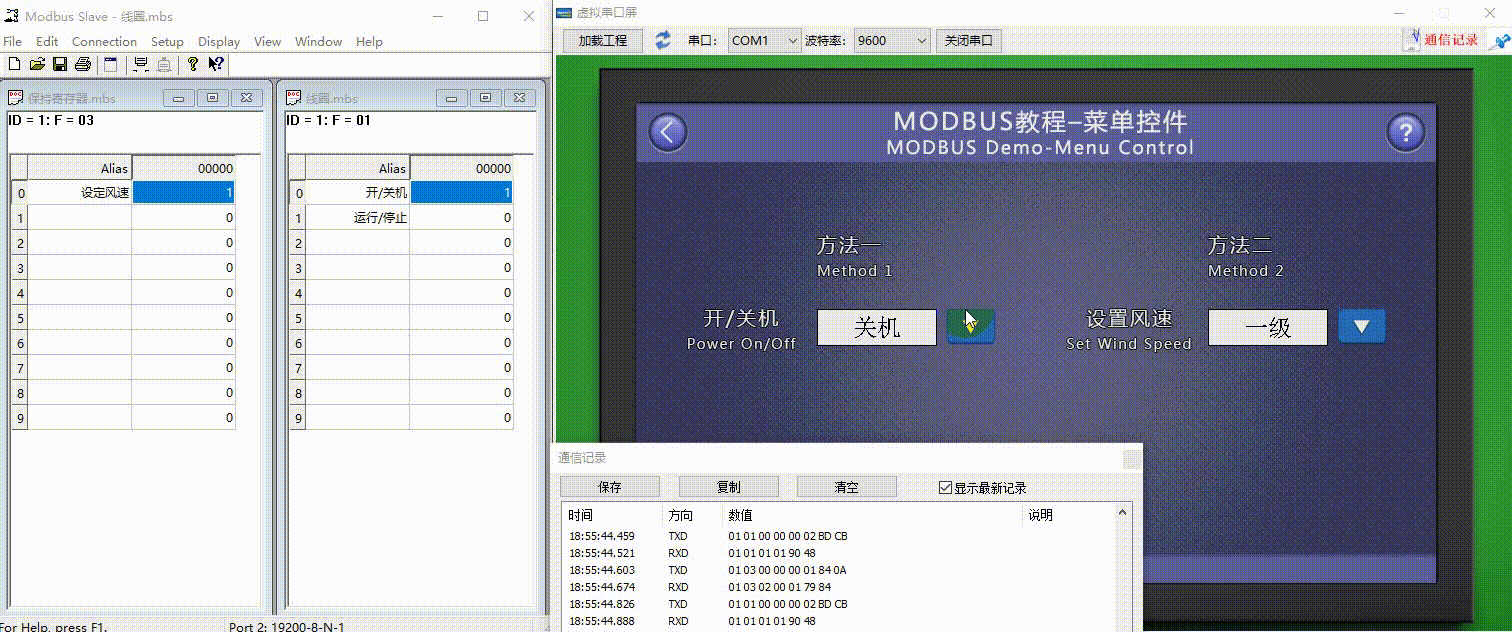Open the View menu
1512x632 pixels.
267,42
